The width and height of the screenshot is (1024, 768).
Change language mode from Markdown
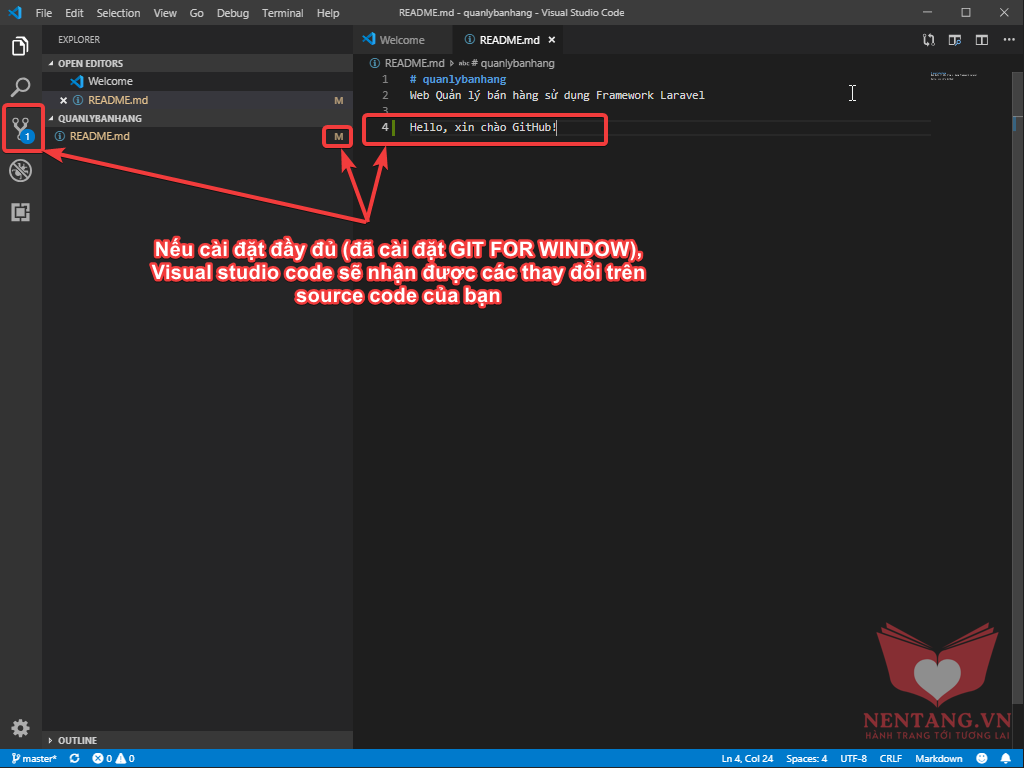click(x=938, y=759)
